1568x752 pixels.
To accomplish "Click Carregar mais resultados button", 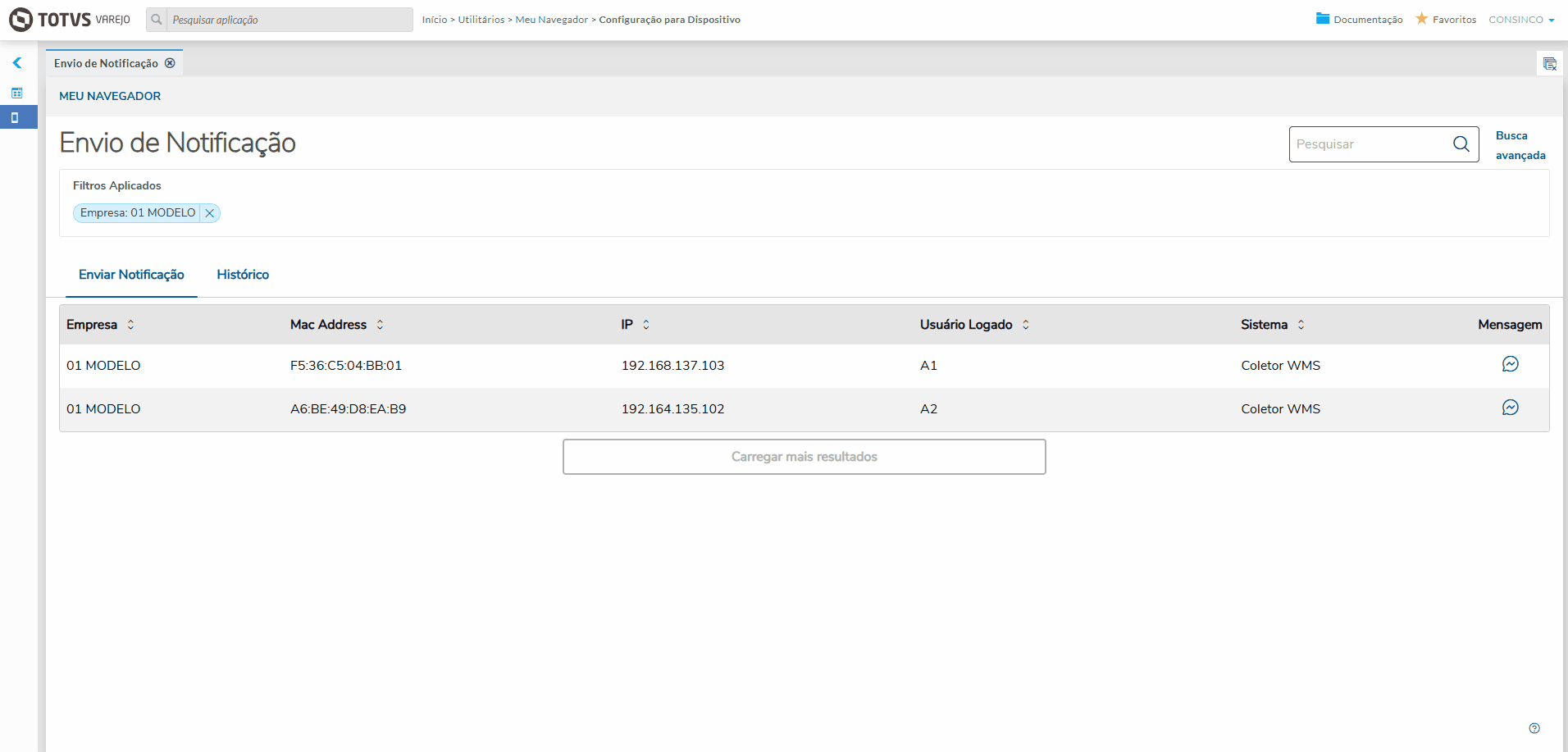I will [804, 457].
